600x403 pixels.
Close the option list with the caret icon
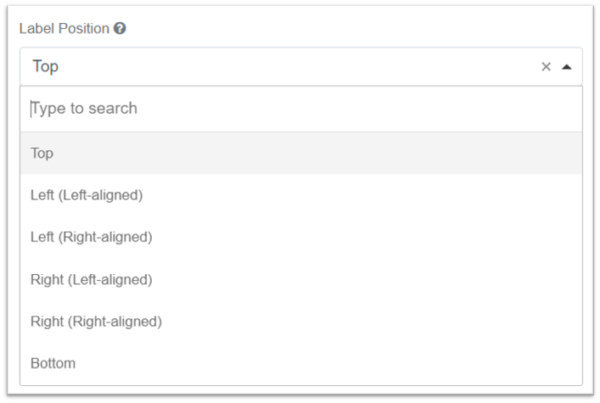[x=566, y=67]
